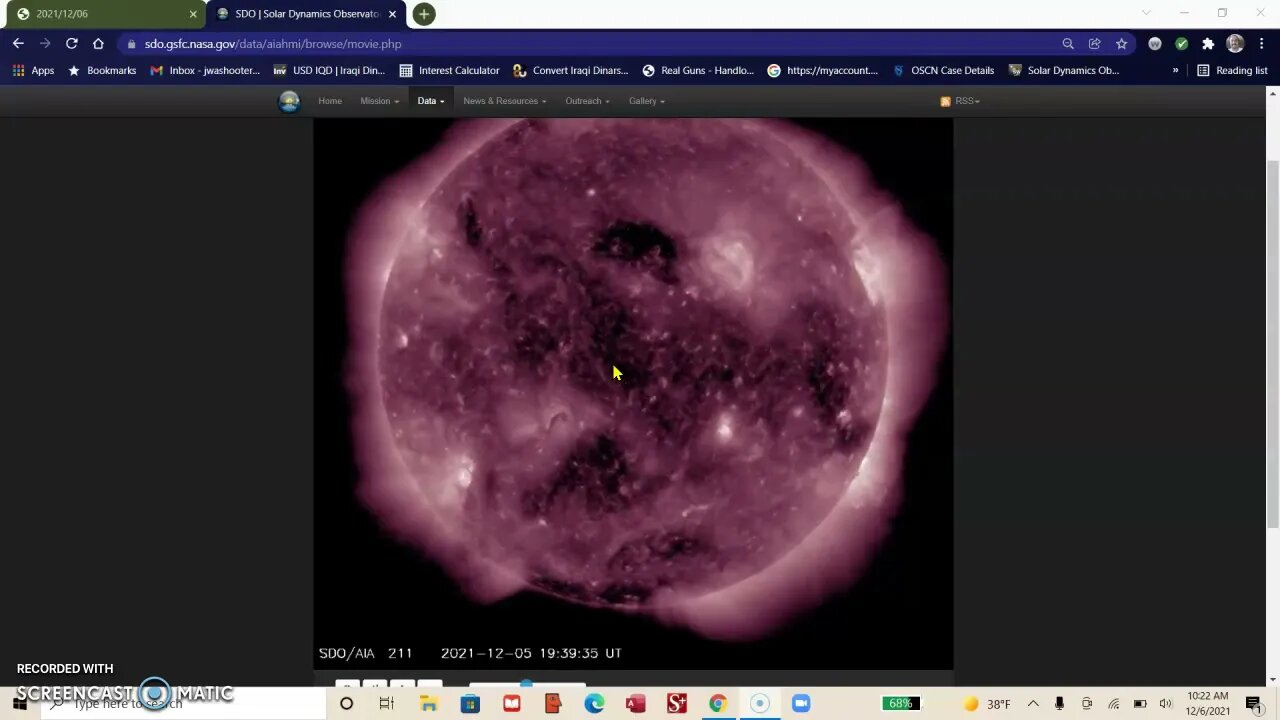1280x720 pixels.
Task: Reload the SDO movie page
Action: click(x=71, y=44)
